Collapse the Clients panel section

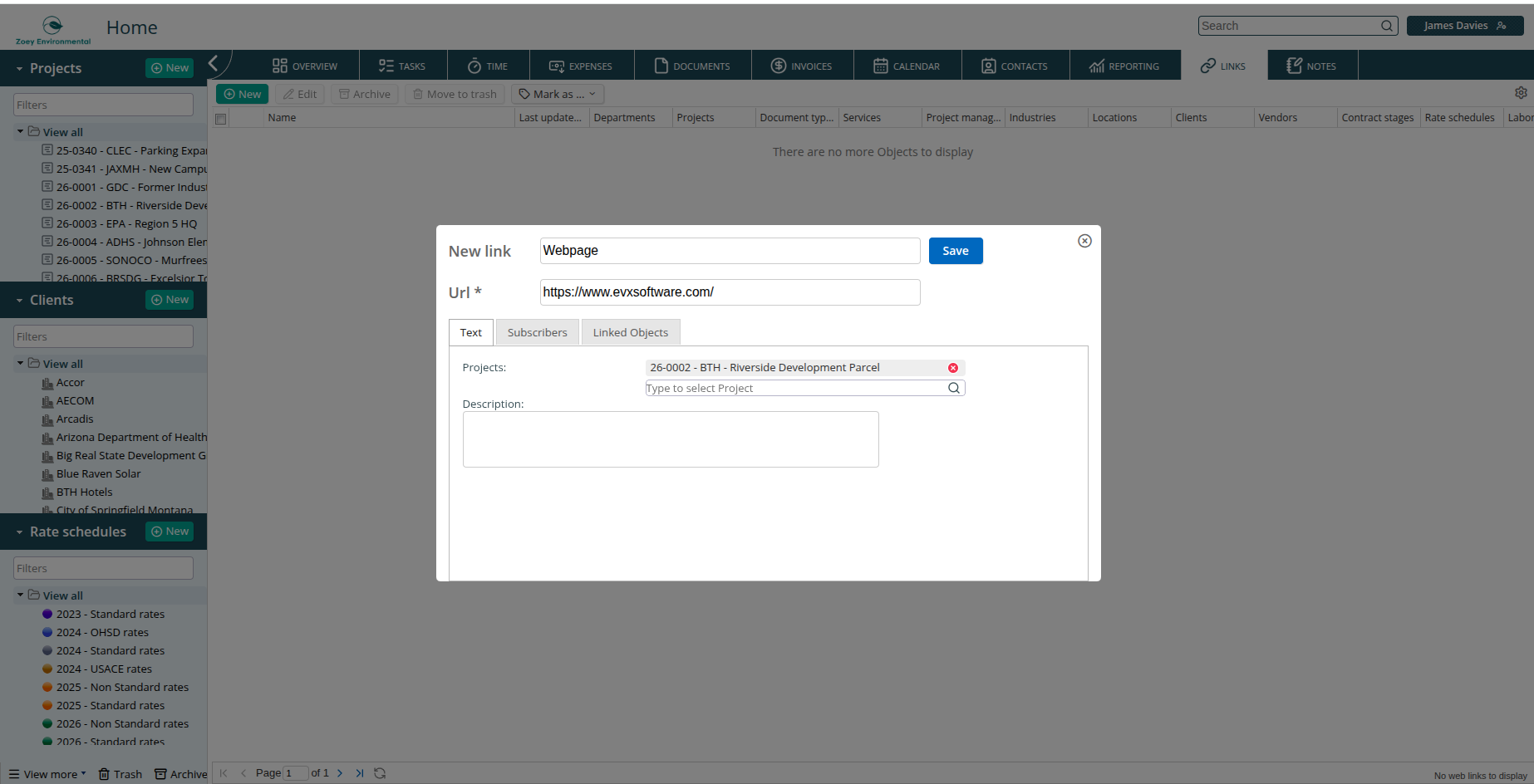19,301
